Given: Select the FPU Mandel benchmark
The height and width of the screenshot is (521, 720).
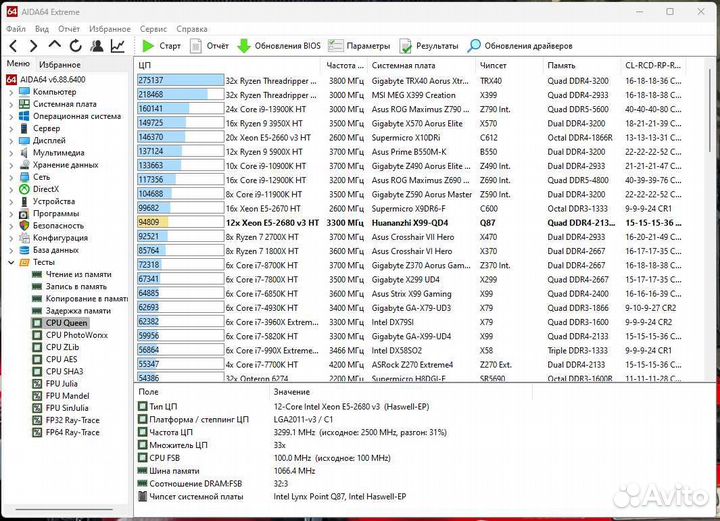Looking at the screenshot, I should [61, 396].
